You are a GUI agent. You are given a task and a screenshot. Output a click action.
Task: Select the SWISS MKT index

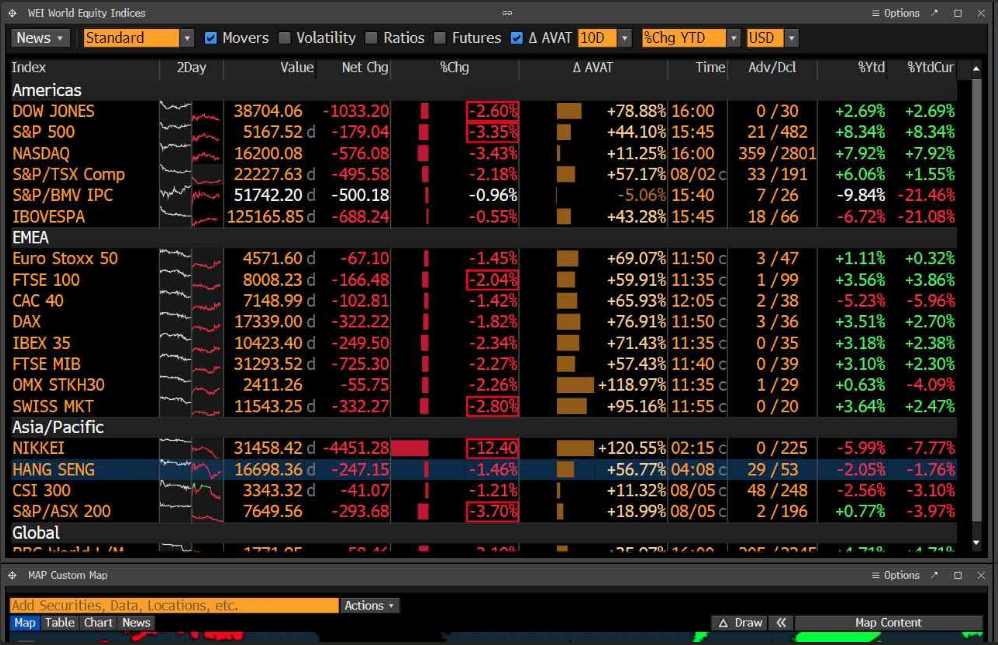click(x=53, y=406)
